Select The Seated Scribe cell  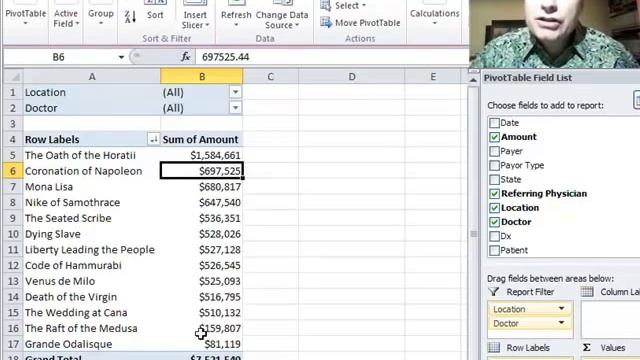click(92, 218)
